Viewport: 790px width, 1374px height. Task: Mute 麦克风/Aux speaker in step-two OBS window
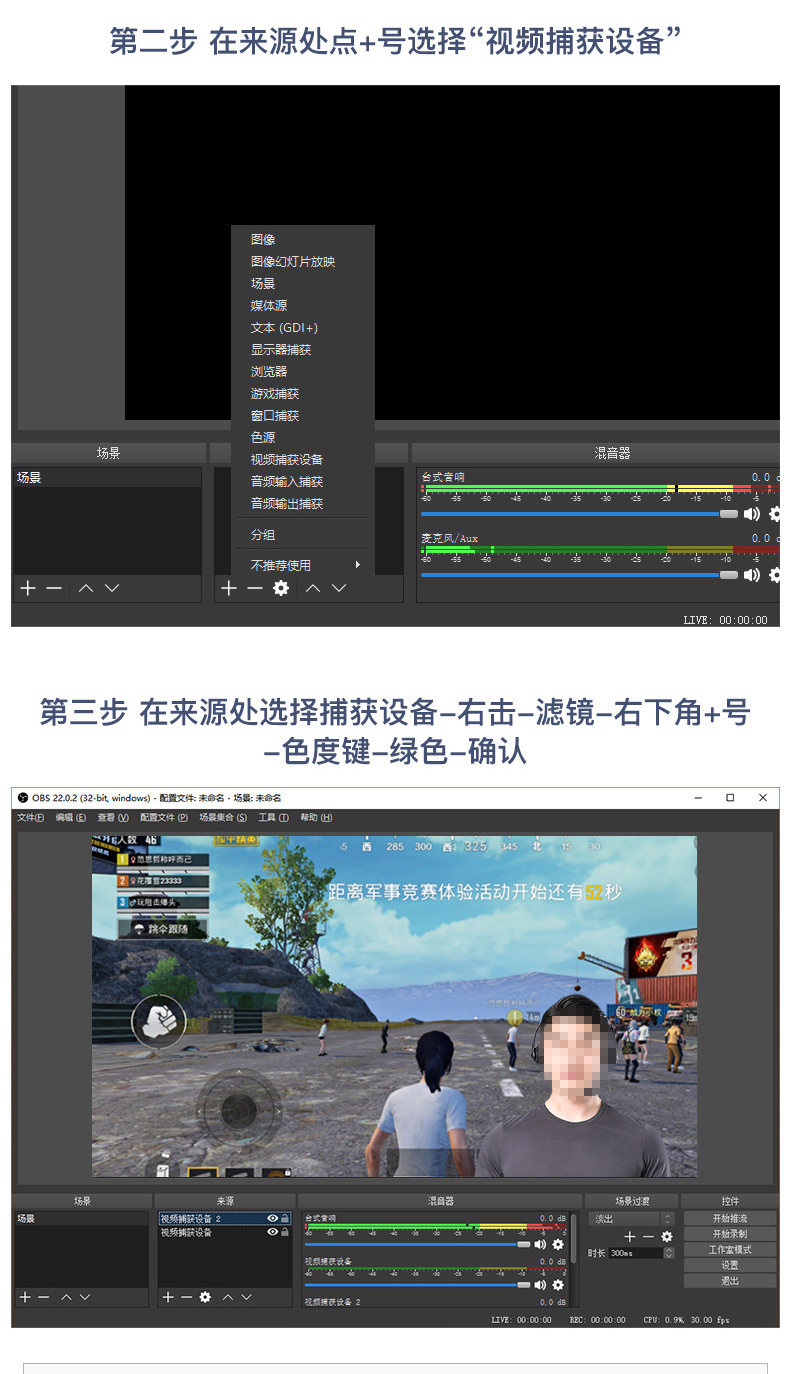pos(751,575)
